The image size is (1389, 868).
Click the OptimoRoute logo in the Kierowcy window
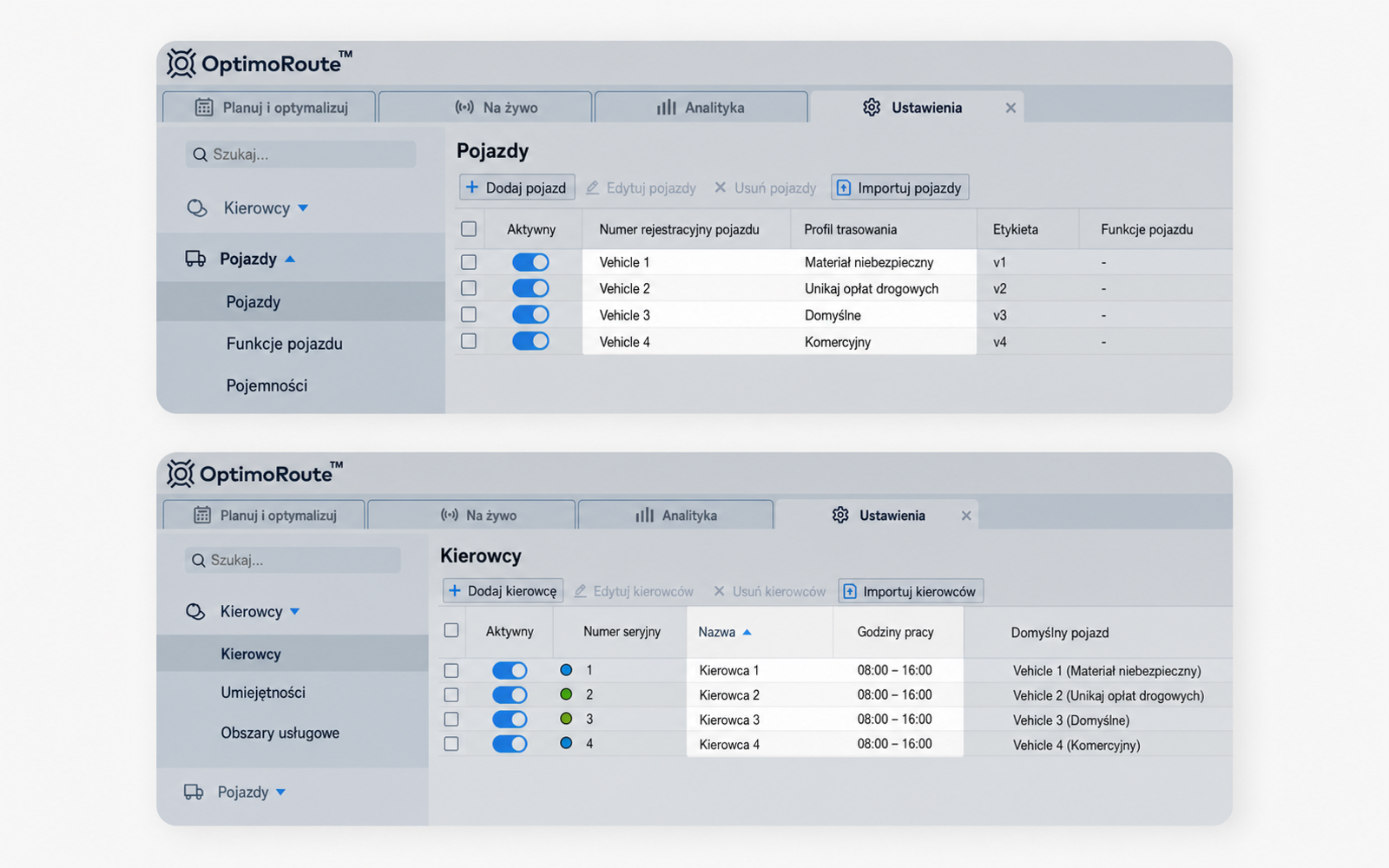pyautogui.click(x=255, y=474)
